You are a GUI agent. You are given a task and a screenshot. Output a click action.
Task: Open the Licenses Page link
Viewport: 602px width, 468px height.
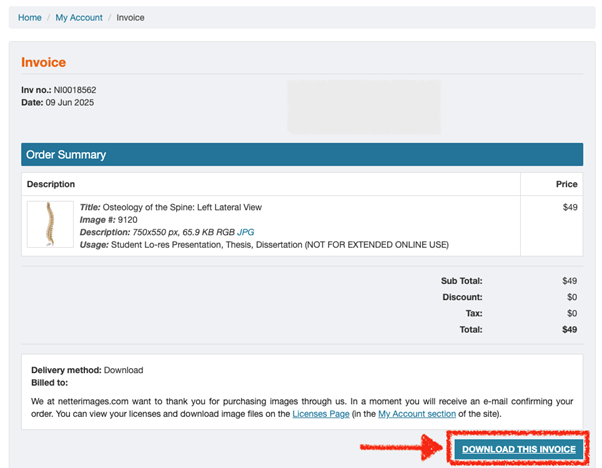point(320,413)
